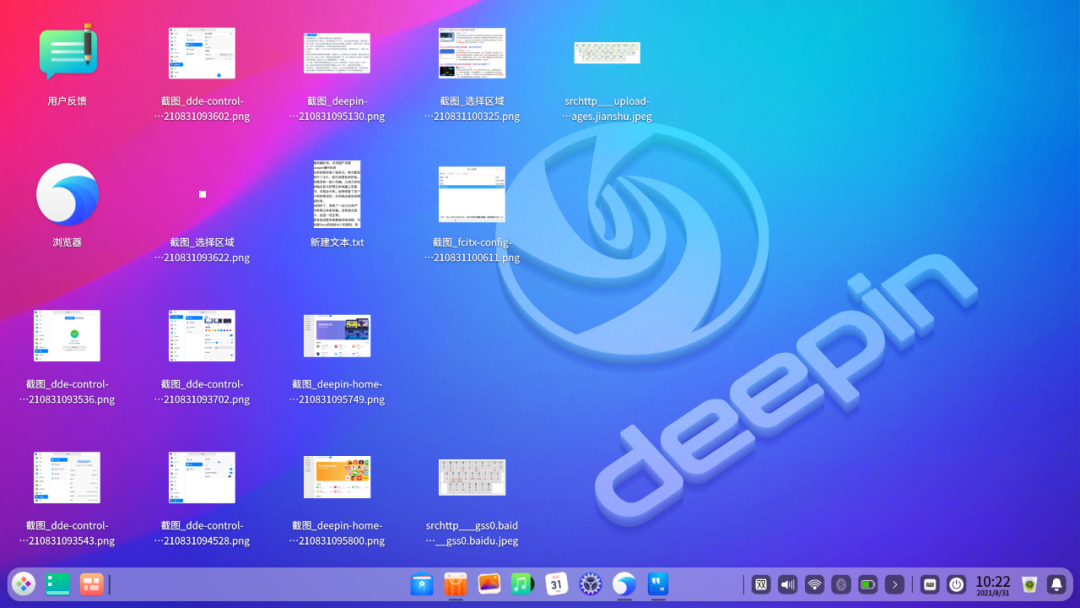Toggle the Bluetooth tray icon
The height and width of the screenshot is (608, 1080).
(x=841, y=584)
